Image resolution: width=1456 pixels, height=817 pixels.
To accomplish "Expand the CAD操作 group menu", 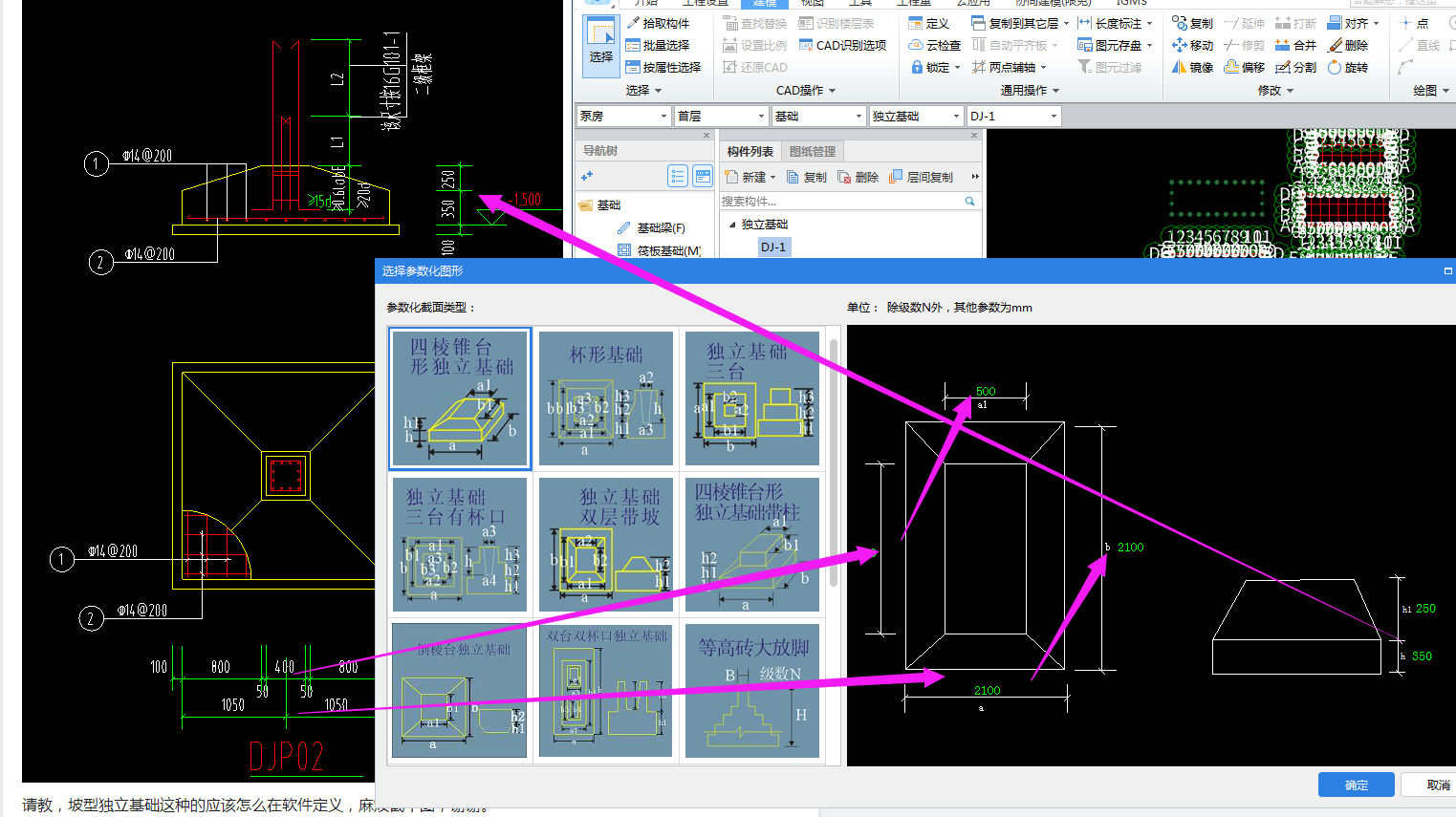I will point(806,90).
